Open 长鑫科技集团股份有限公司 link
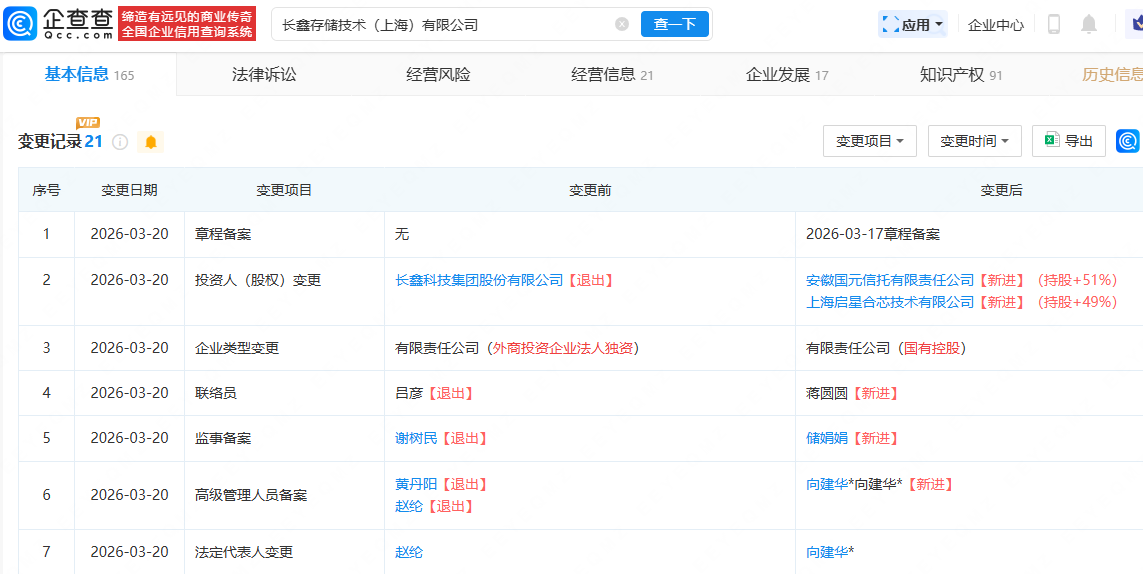 (479, 280)
